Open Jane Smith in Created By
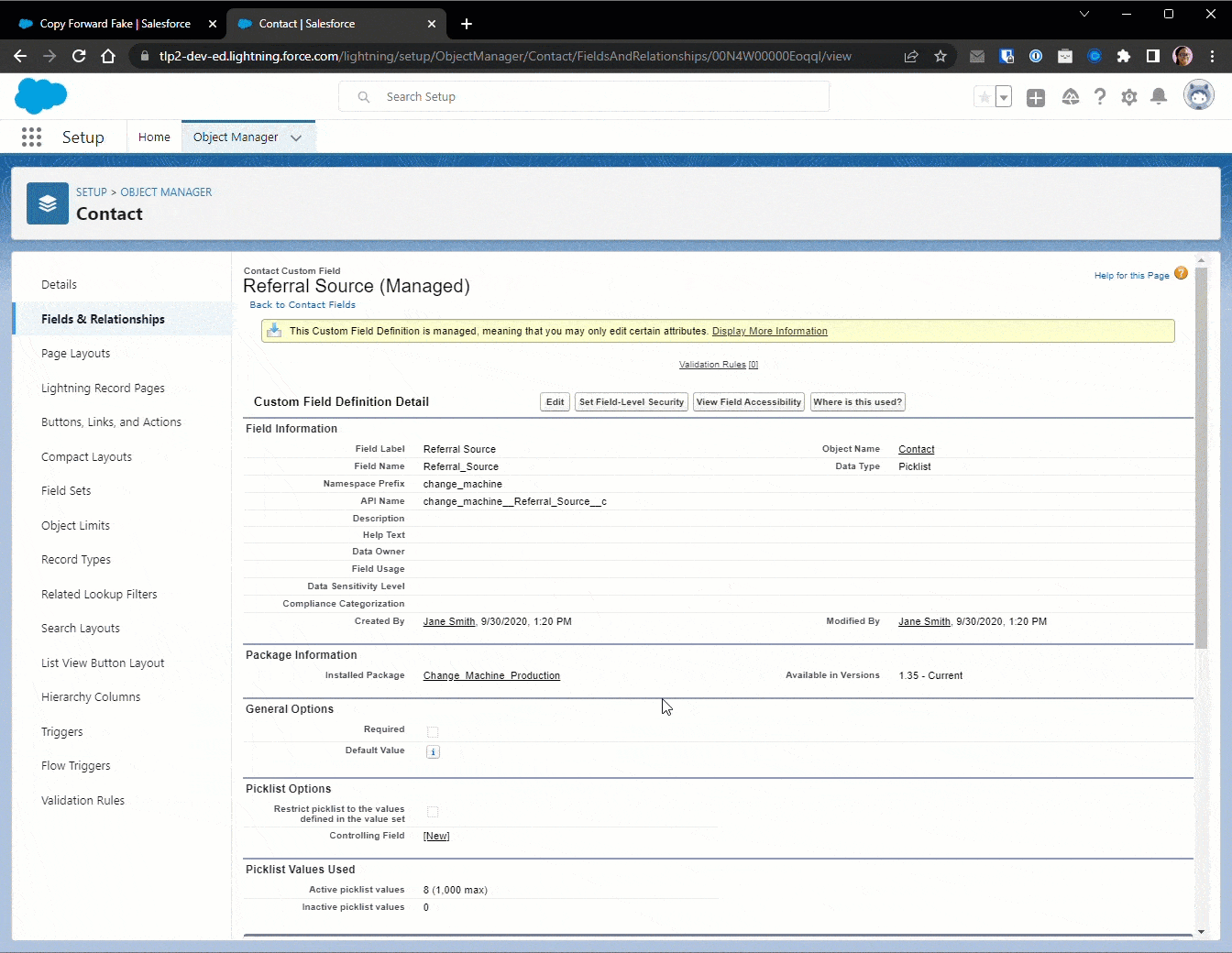1232x953 pixels. click(x=449, y=621)
